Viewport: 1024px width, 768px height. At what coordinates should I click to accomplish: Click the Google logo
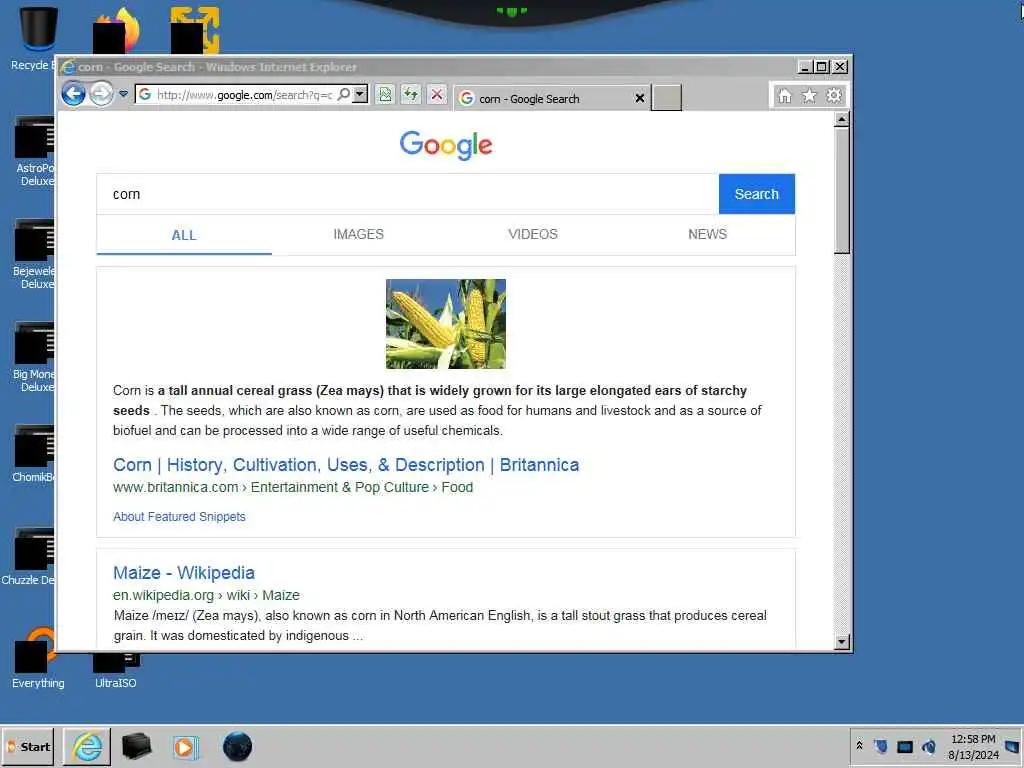click(446, 145)
